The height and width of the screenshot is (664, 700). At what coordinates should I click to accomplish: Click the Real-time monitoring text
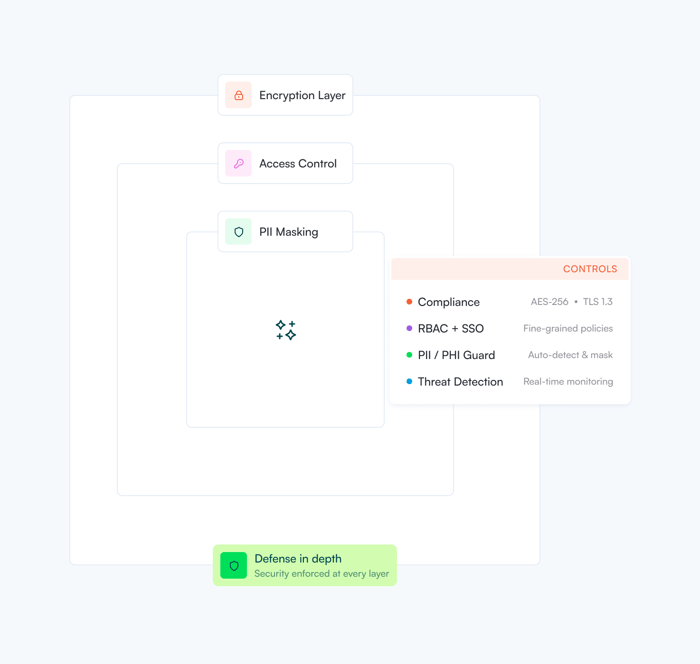click(x=568, y=382)
